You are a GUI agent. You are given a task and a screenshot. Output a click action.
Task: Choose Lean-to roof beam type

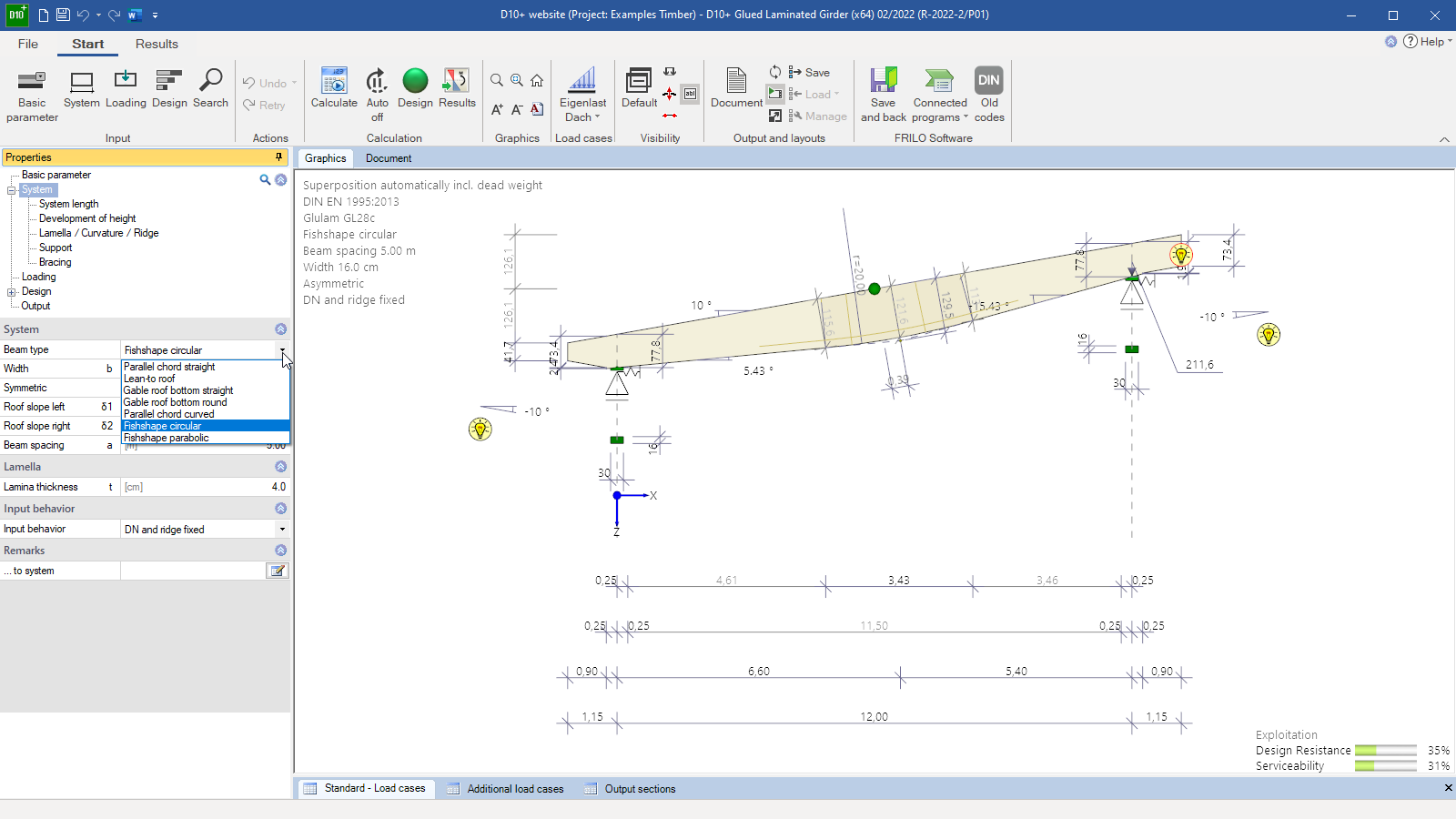pos(206,379)
